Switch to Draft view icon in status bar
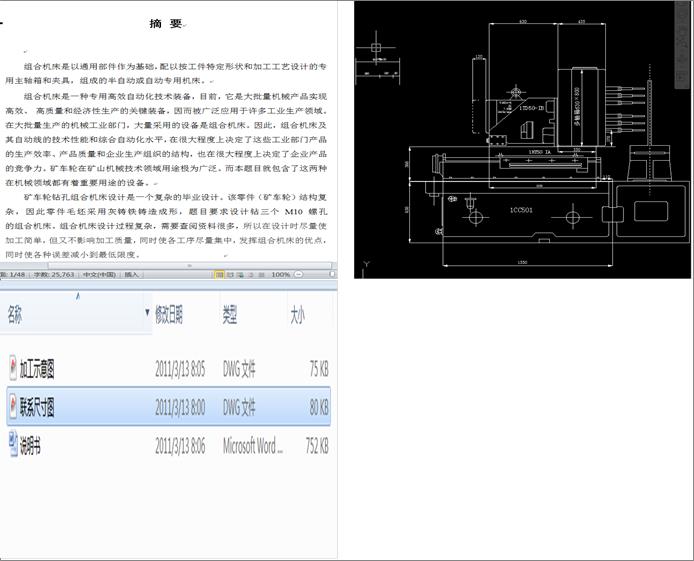 pyautogui.click(x=262, y=275)
